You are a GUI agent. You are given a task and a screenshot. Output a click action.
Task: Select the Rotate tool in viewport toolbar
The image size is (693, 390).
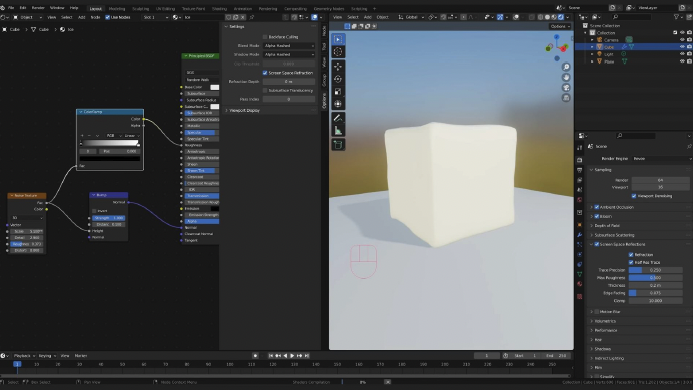click(338, 79)
